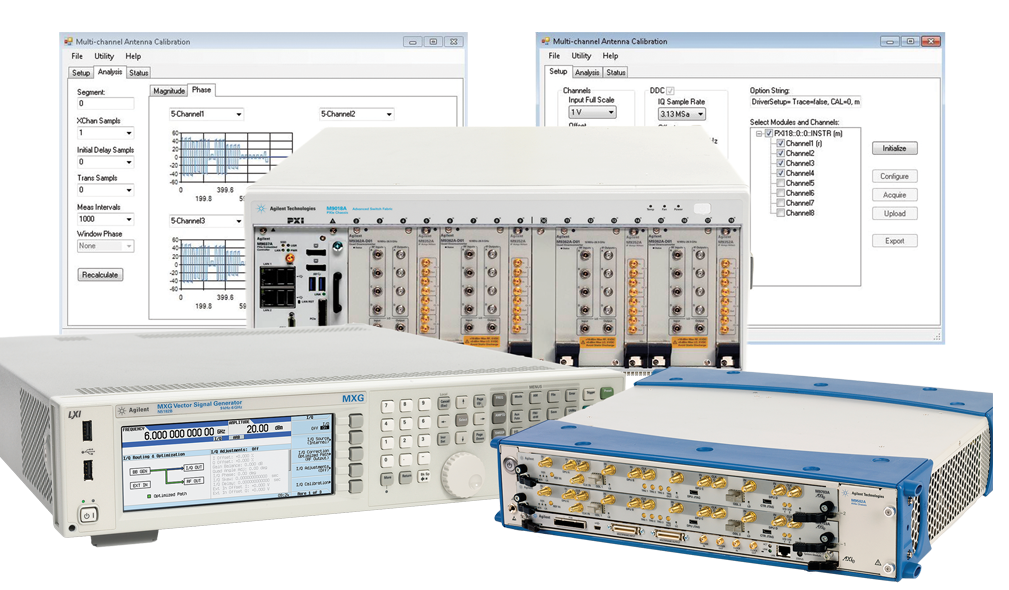Enable the Channel6 checkbox
1009x590 pixels.
[x=781, y=193]
